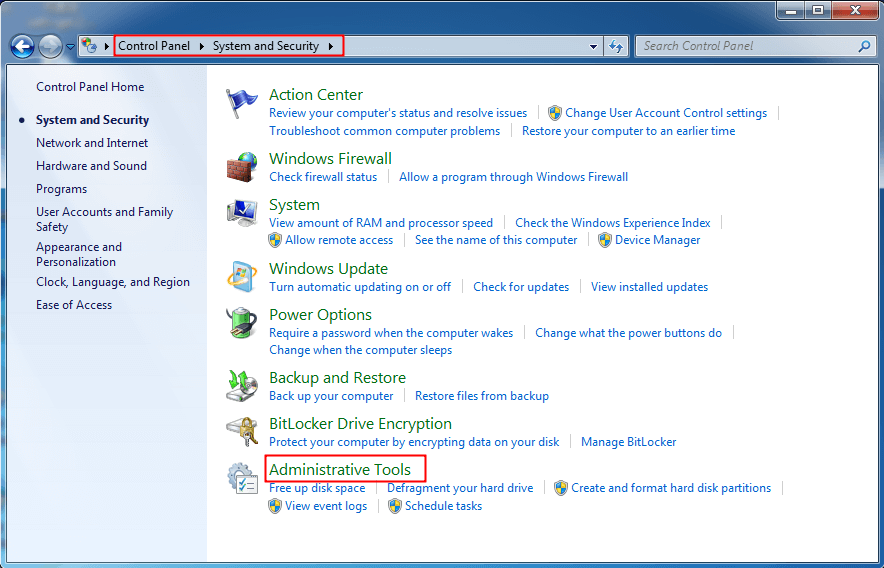884x568 pixels.
Task: Click the search magnifier icon
Action: point(864,46)
